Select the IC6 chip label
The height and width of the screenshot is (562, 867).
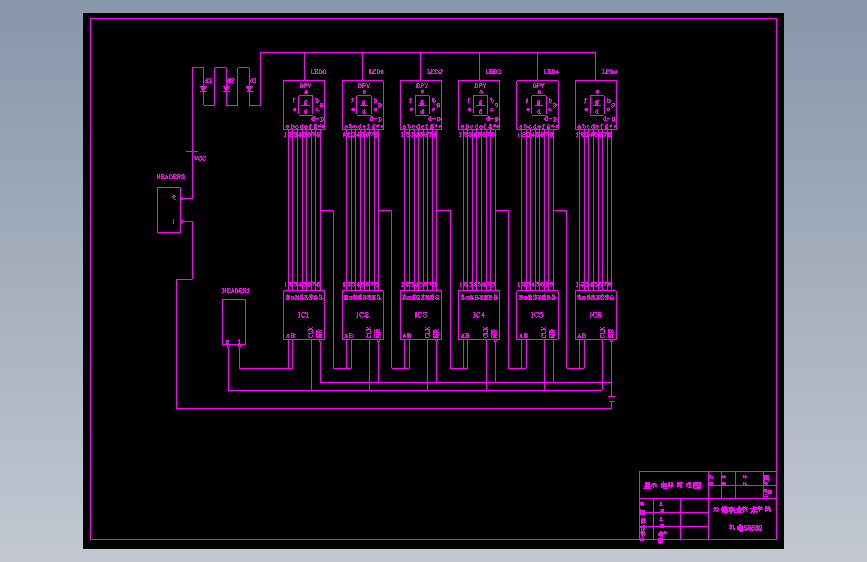[596, 315]
